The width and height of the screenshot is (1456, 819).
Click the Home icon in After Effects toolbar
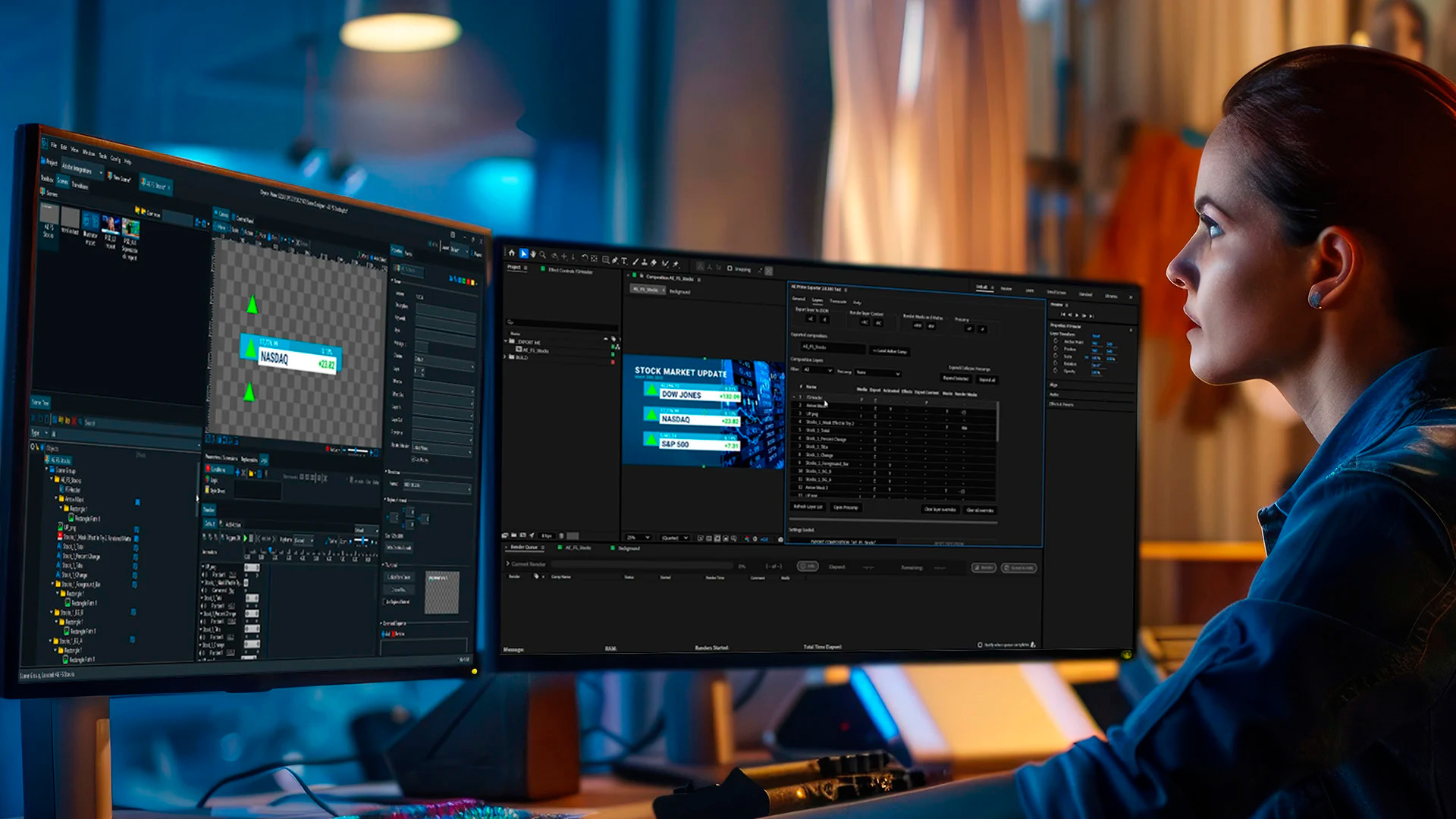pyautogui.click(x=512, y=253)
